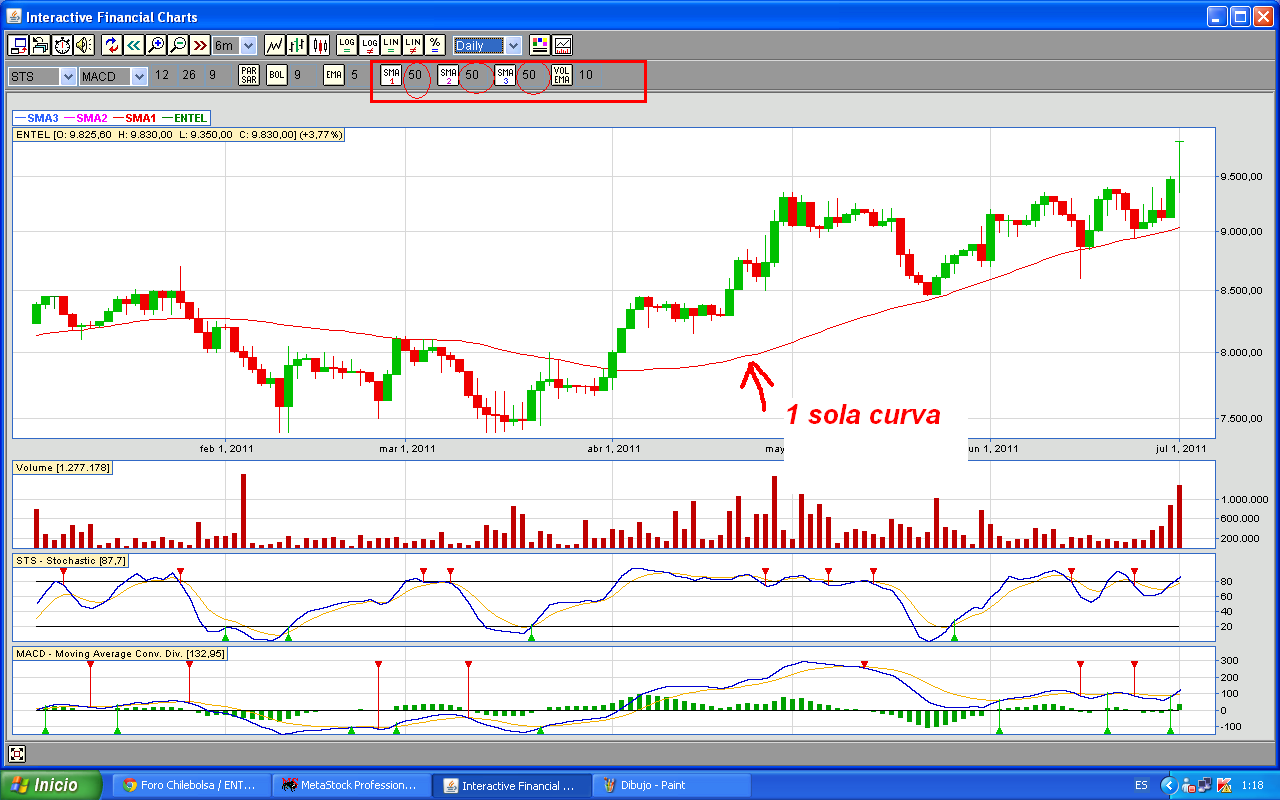Click the ES language indicator
Viewport: 1280px width, 800px height.
coord(1141,785)
